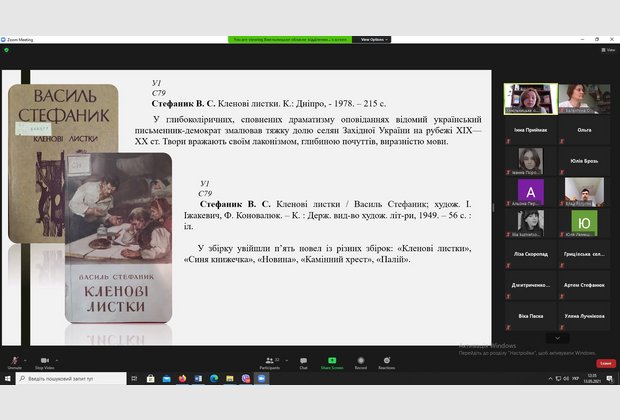The width and height of the screenshot is (620, 420).
Task: Select the green Ю avatar participant tile
Action: (586, 221)
